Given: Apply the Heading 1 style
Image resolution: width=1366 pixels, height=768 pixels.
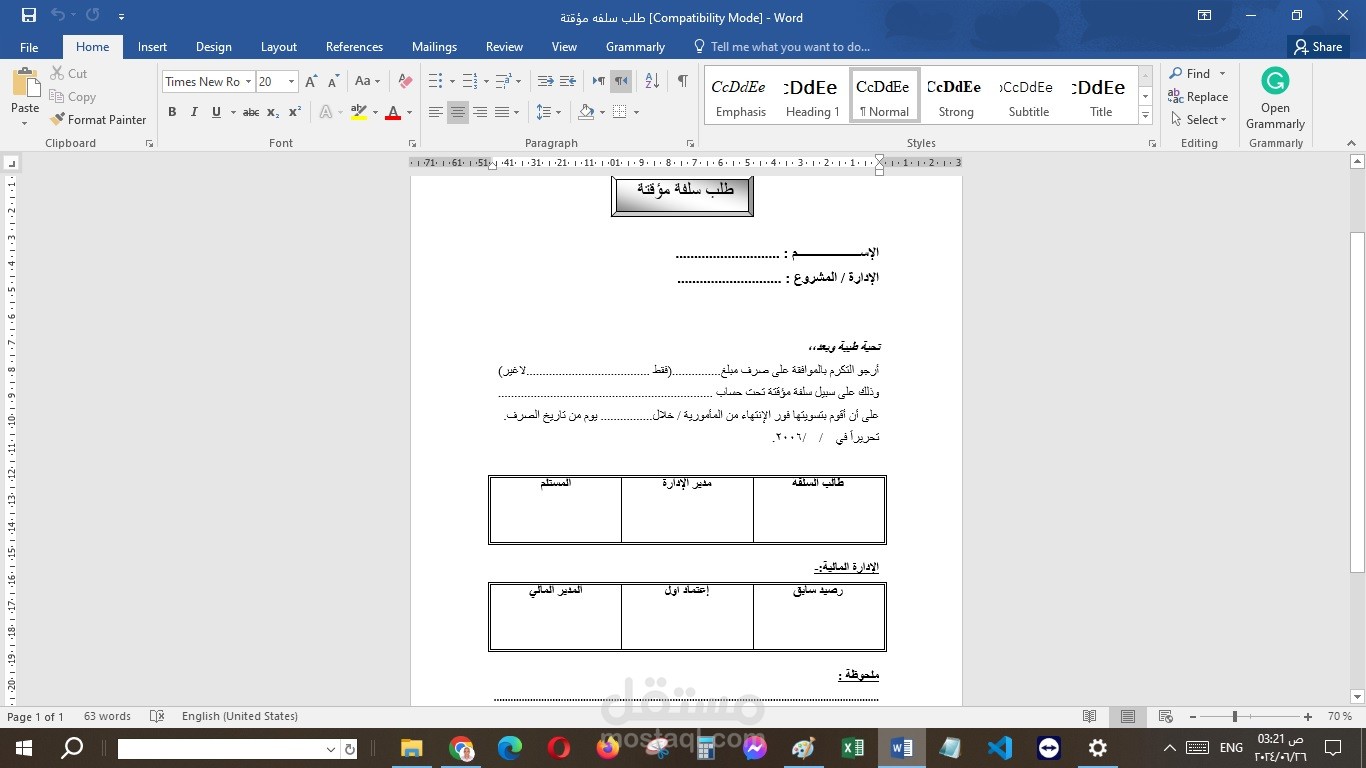Looking at the screenshot, I should click(x=812, y=97).
